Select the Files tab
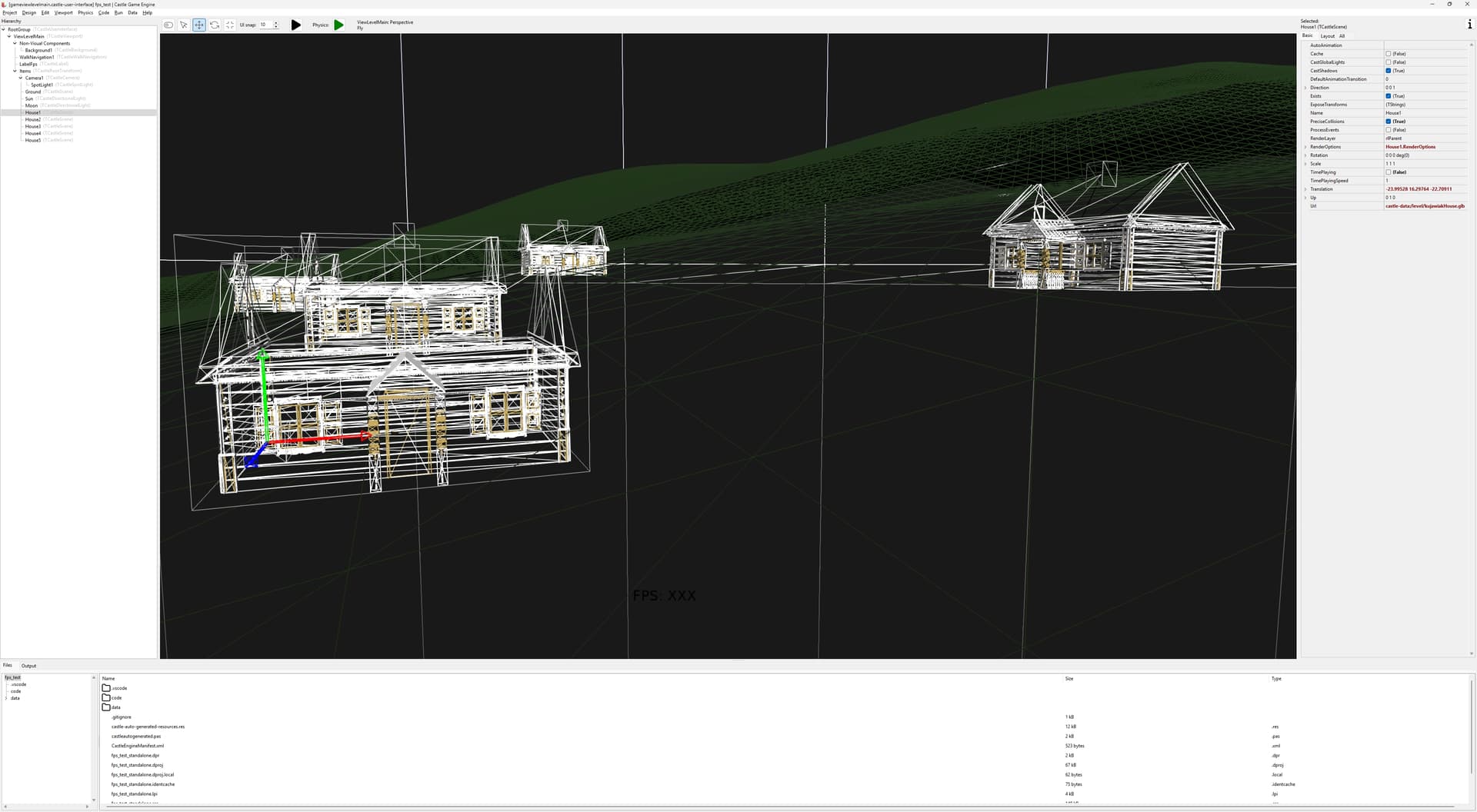 pyautogui.click(x=8, y=665)
